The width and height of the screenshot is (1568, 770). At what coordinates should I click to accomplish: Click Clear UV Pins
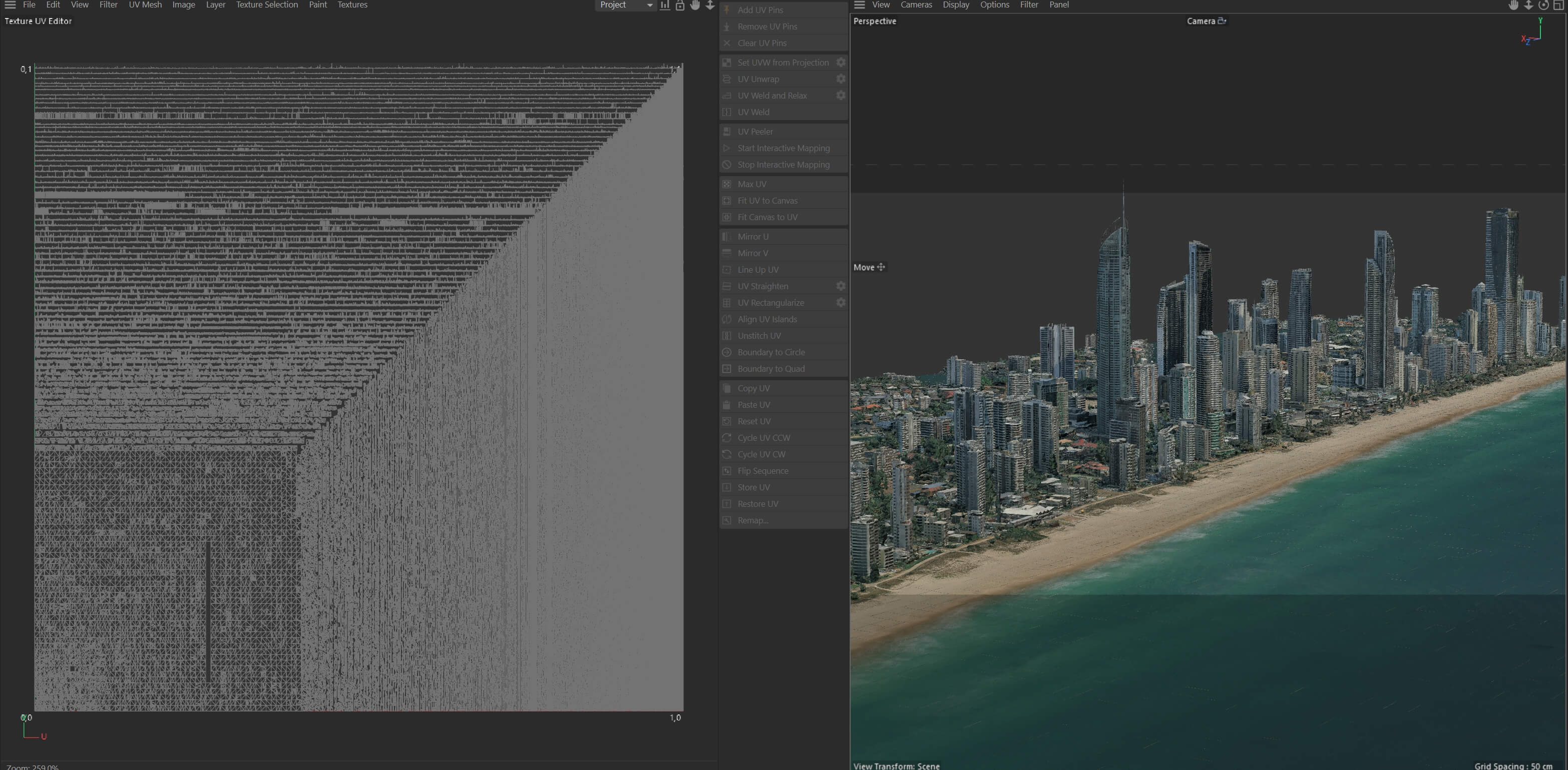click(783, 43)
